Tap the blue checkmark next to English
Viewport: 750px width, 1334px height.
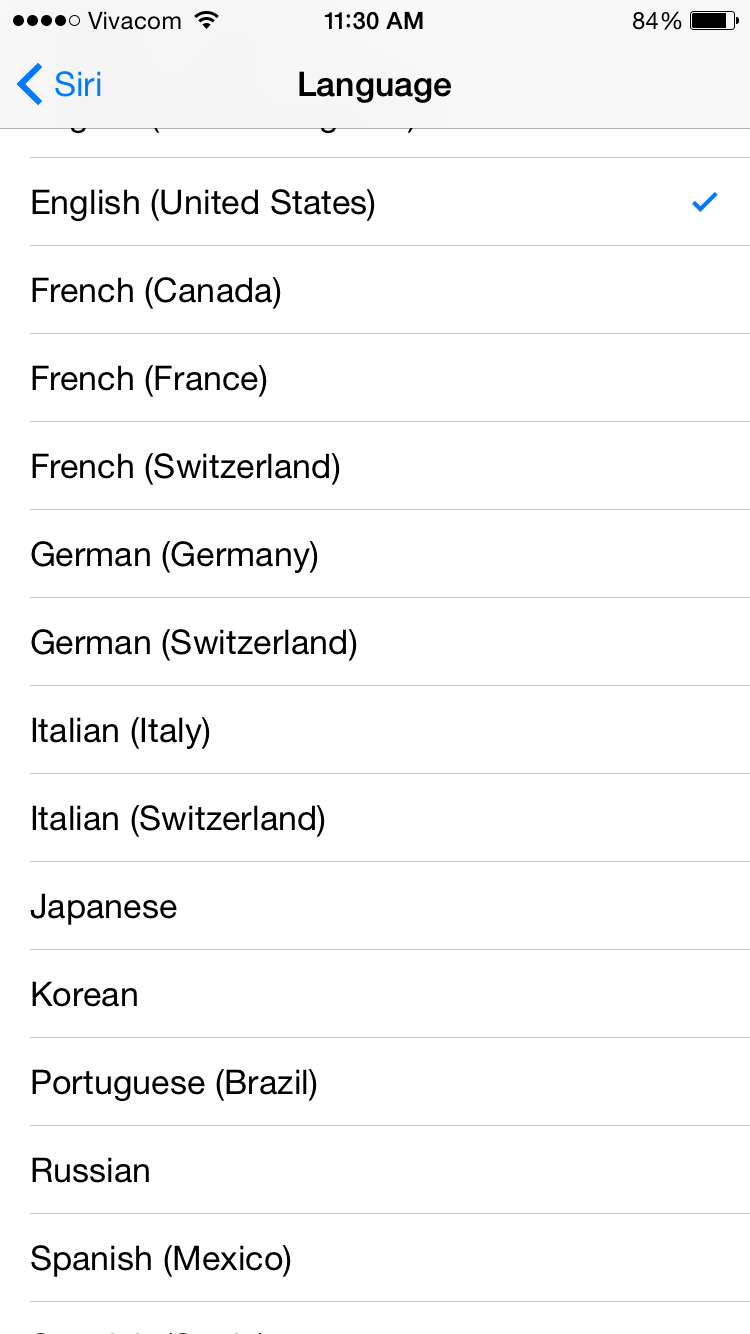coord(705,203)
